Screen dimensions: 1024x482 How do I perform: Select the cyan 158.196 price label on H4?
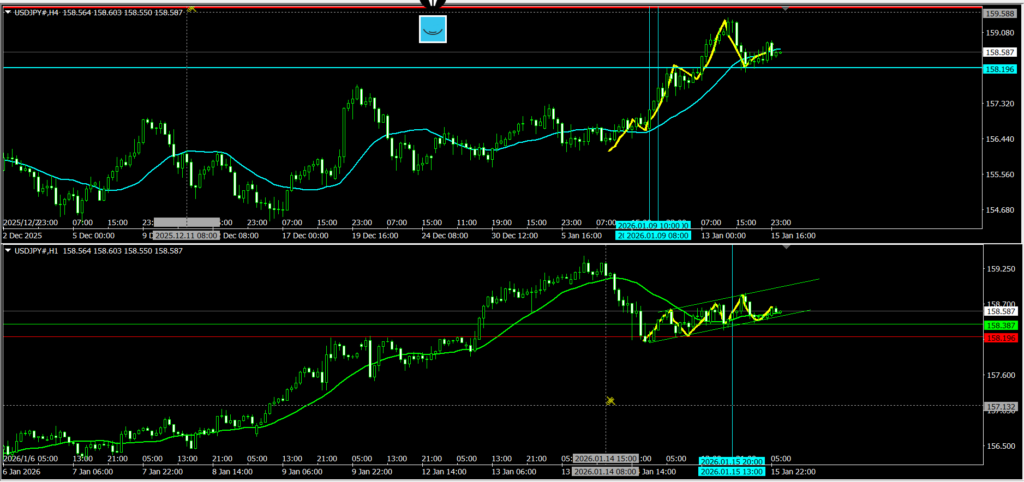pos(1001,69)
